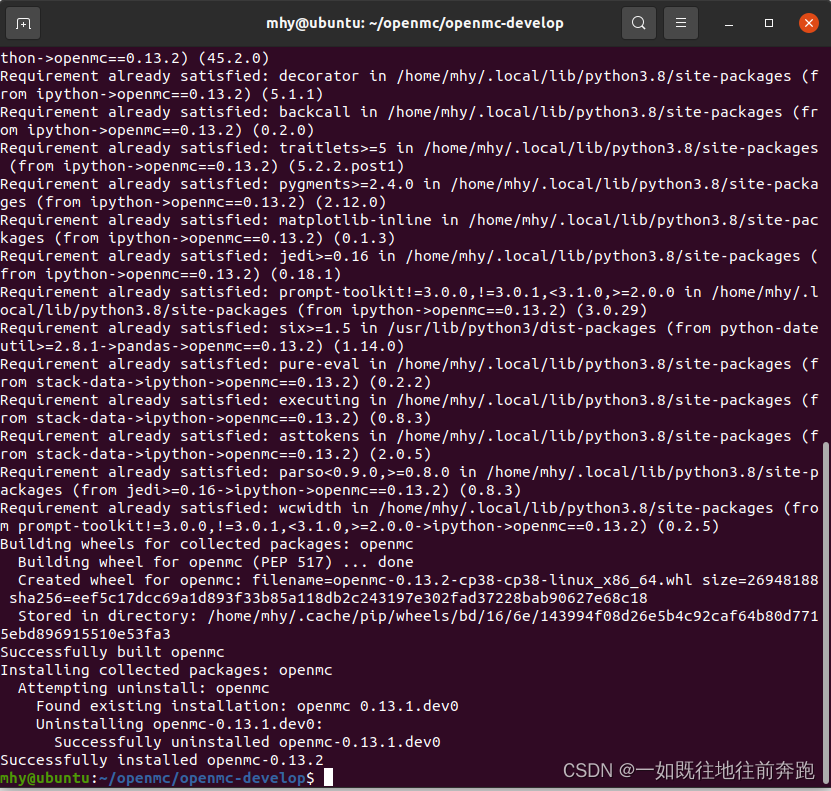Click the path ~/openmc/openmc-develop in the prompt
Screen dimensions: 831x791
200,778
